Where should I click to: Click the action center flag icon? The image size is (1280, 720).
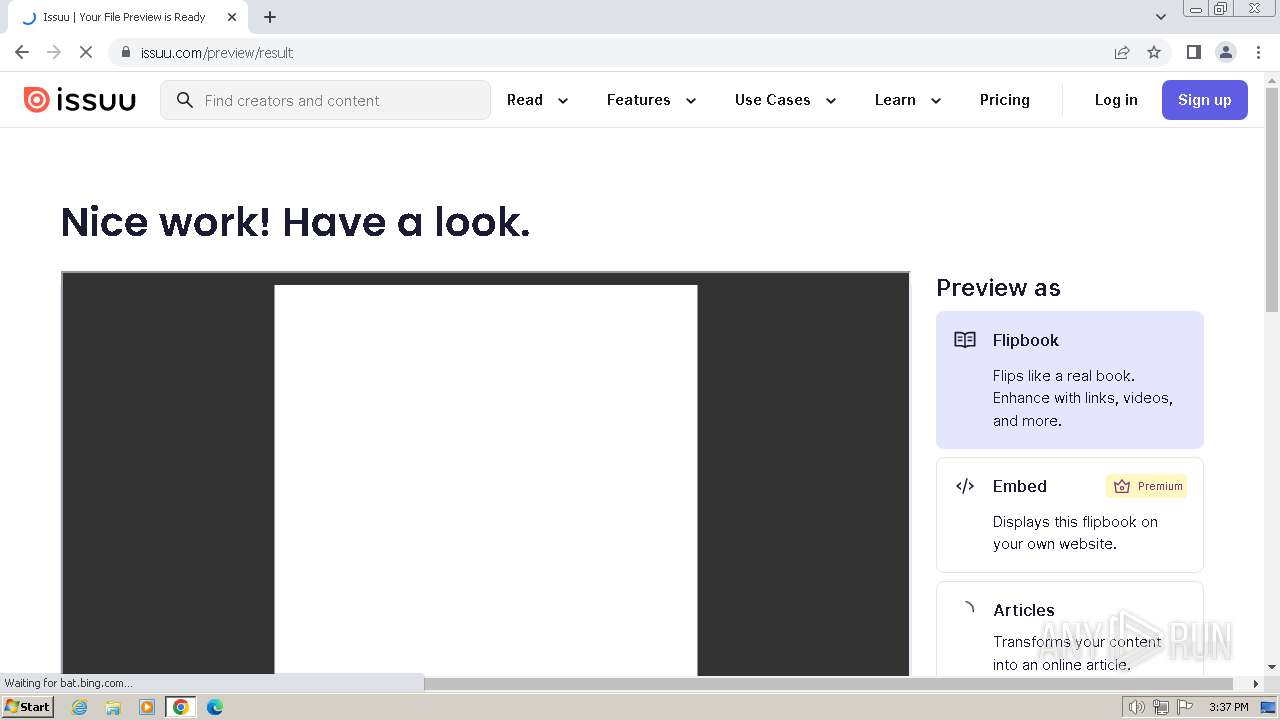coord(1184,707)
